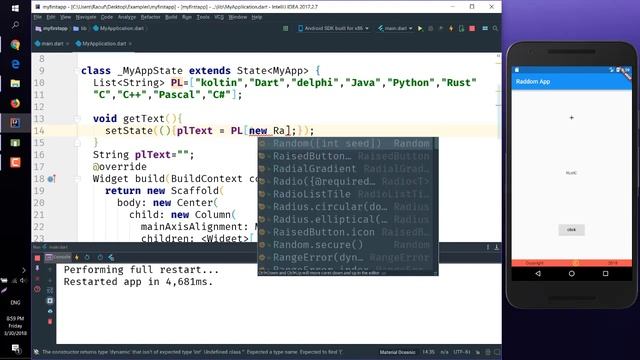Click the red stop button in the Run panel
640x360 pixels.
click(x=37, y=258)
